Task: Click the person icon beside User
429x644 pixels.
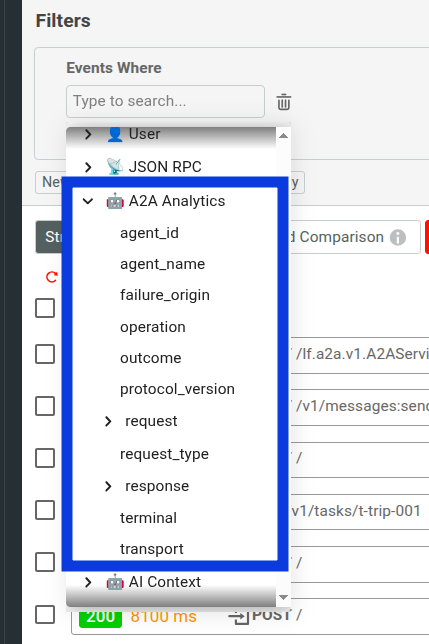Action: [115, 134]
